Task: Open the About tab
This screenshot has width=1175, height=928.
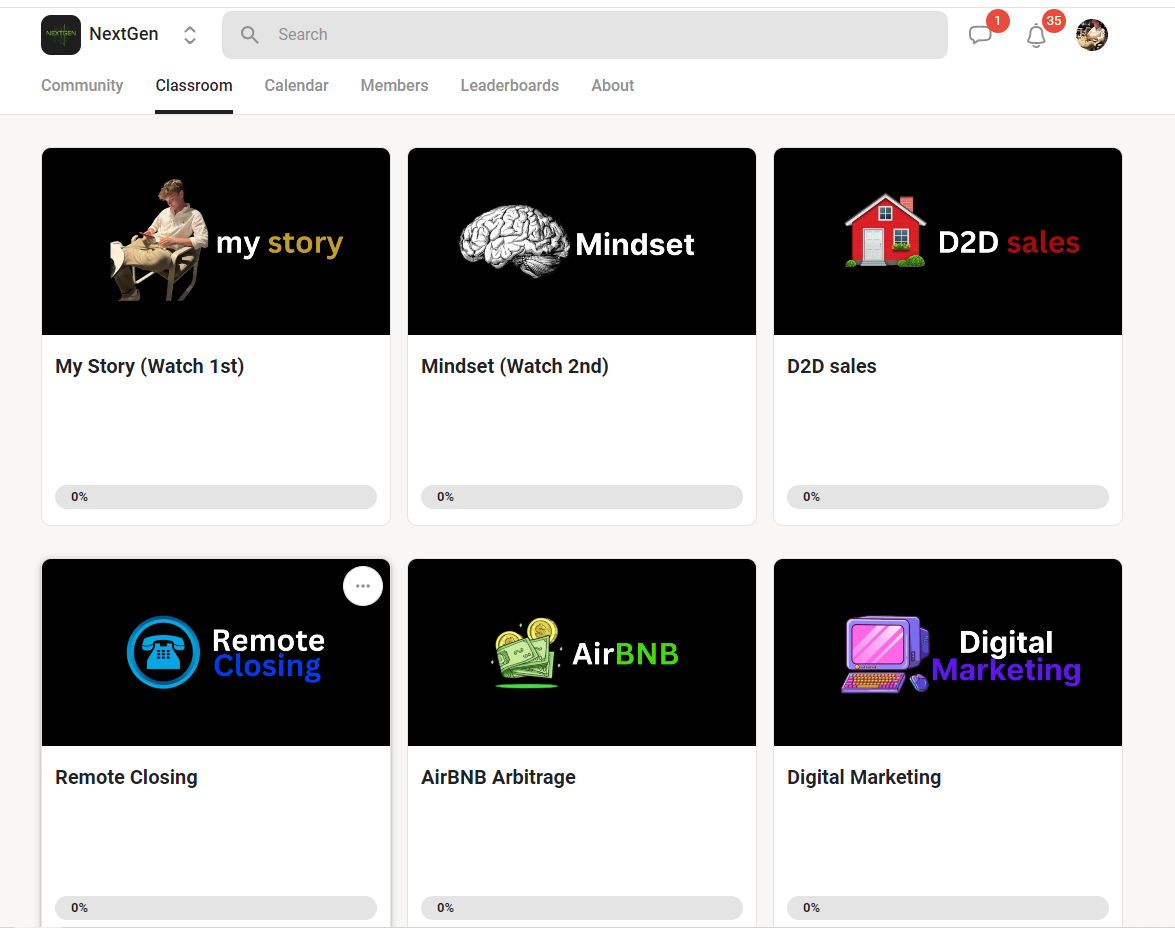Action: tap(613, 85)
